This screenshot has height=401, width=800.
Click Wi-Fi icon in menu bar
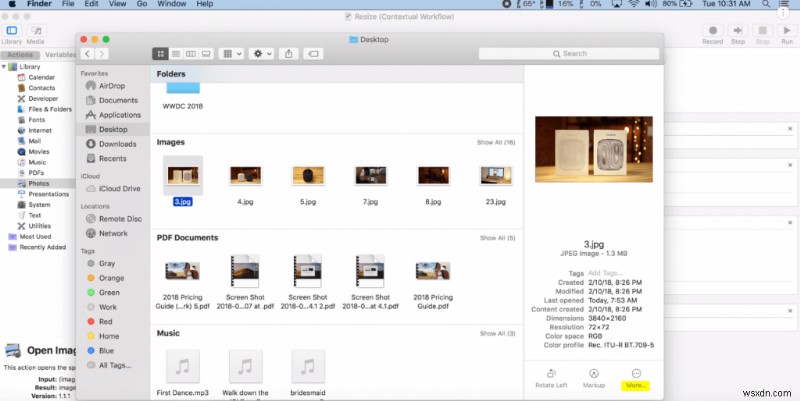point(634,4)
